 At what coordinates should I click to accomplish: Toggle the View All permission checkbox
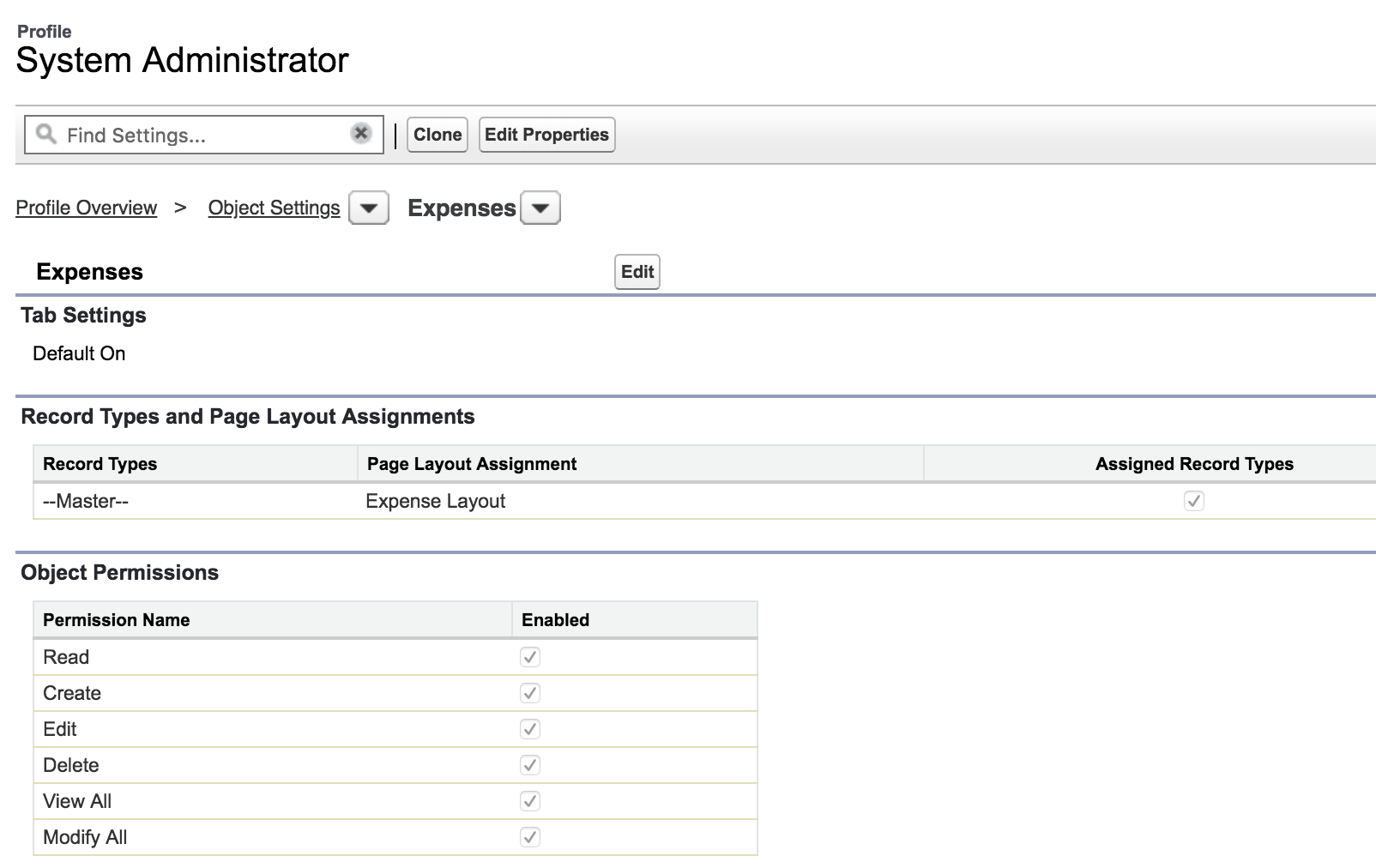coord(530,801)
